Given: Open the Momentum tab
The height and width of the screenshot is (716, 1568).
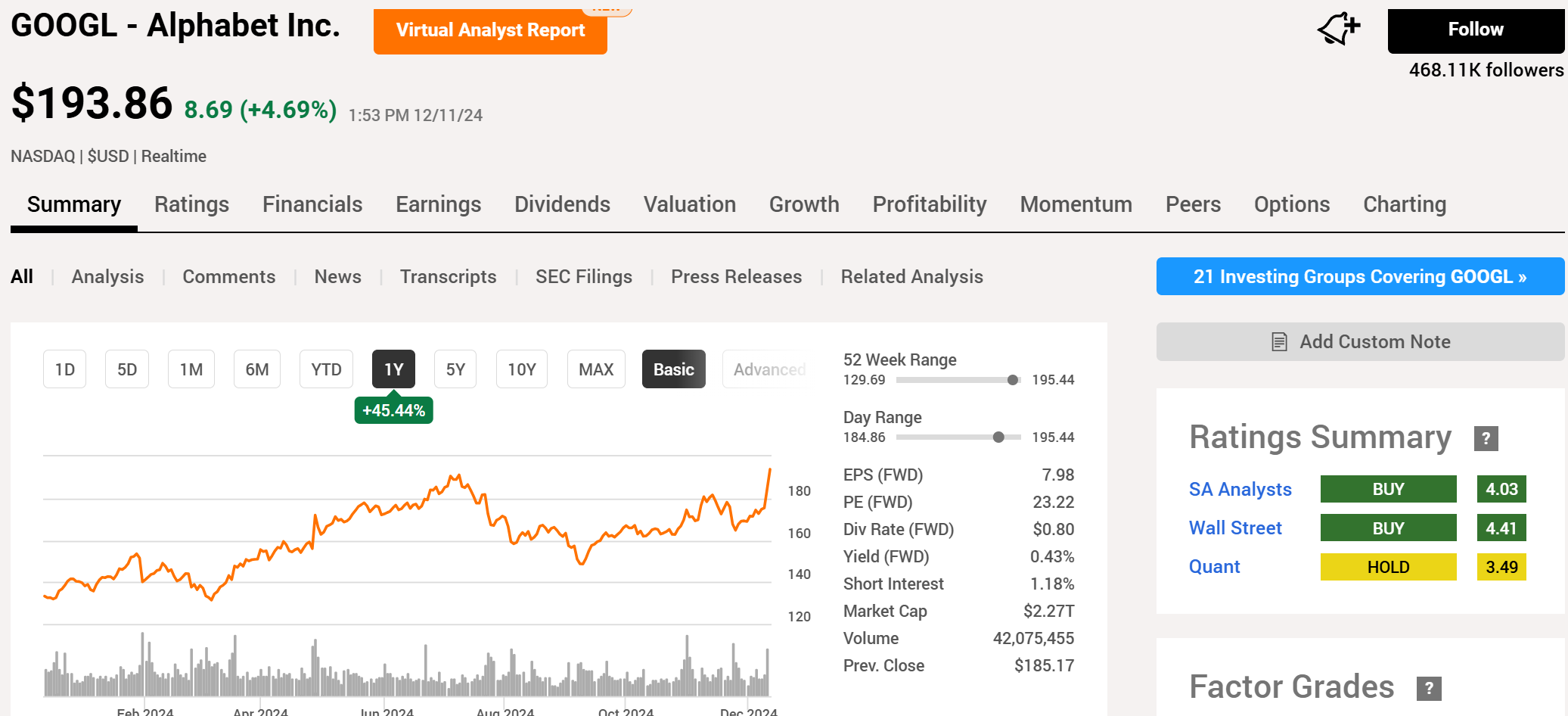Looking at the screenshot, I should tap(1076, 204).
